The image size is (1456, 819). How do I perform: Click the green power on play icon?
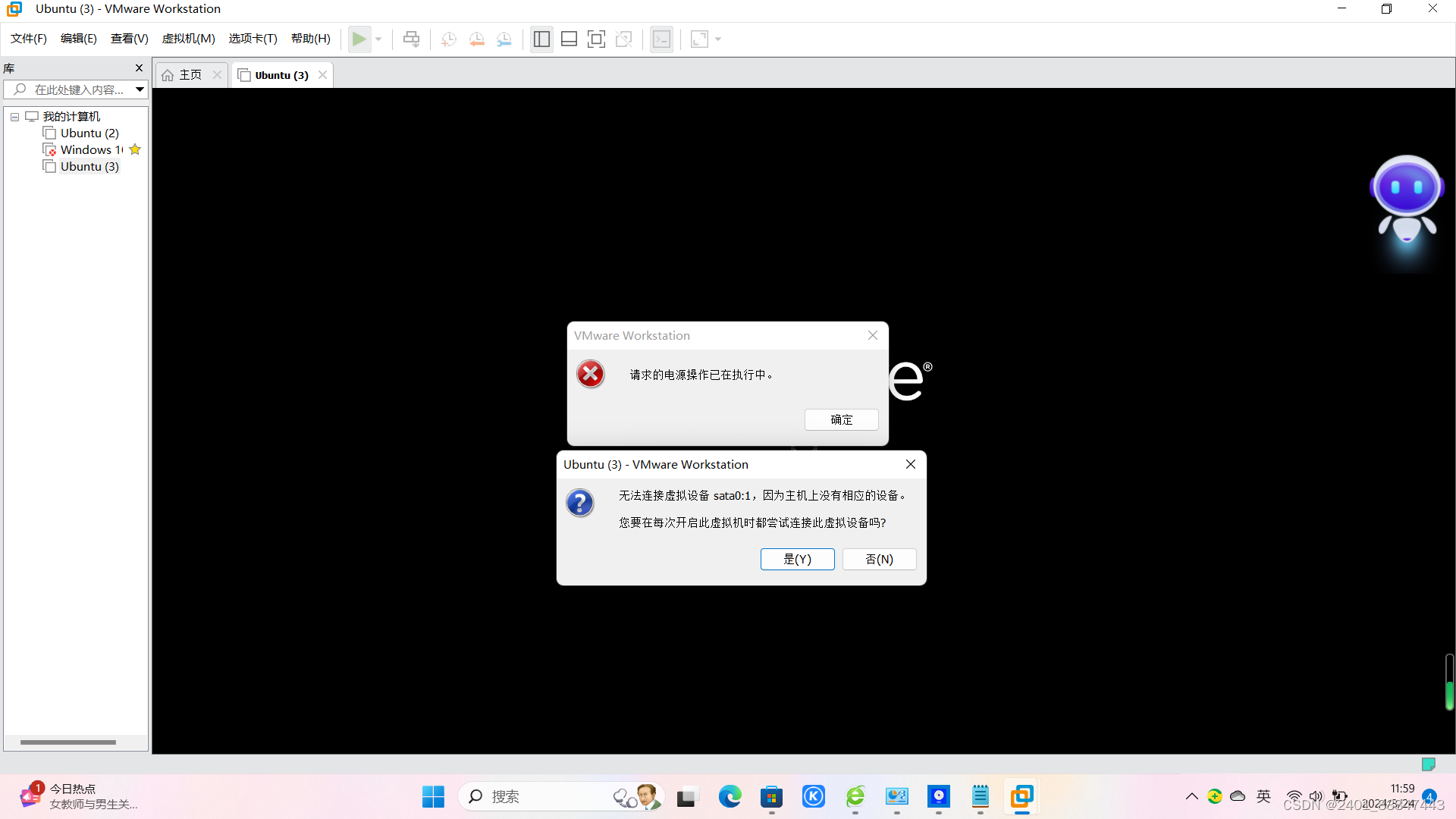point(359,39)
